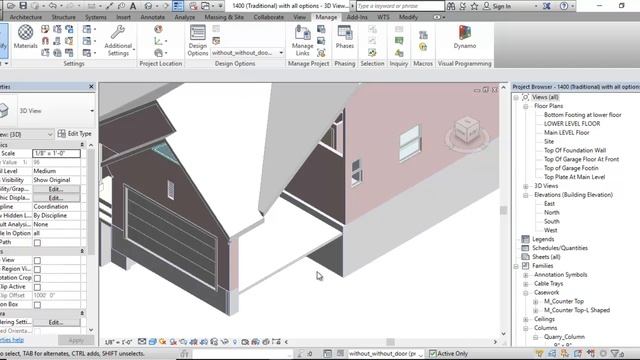The image size is (640, 360).
Task: Open Design Options dialog
Action: 198,40
